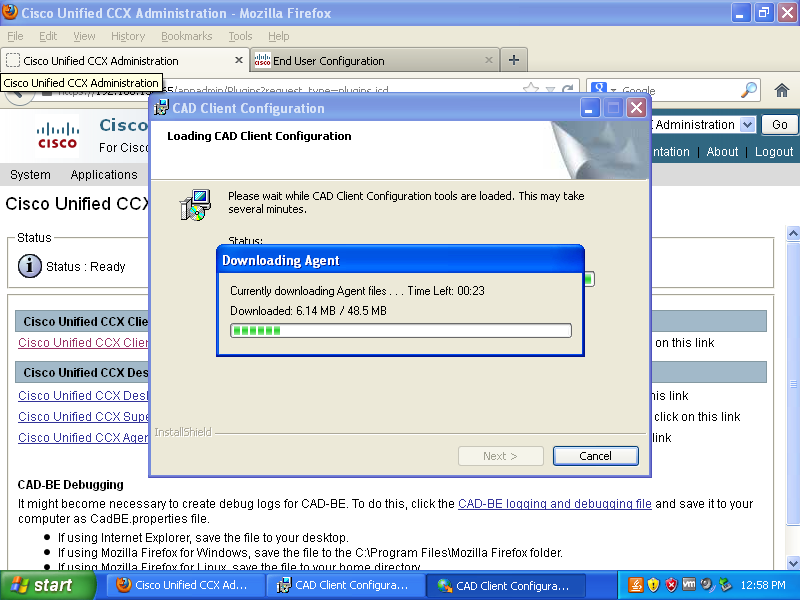
Task: Click the Cisco logo on the page
Action: point(58,136)
